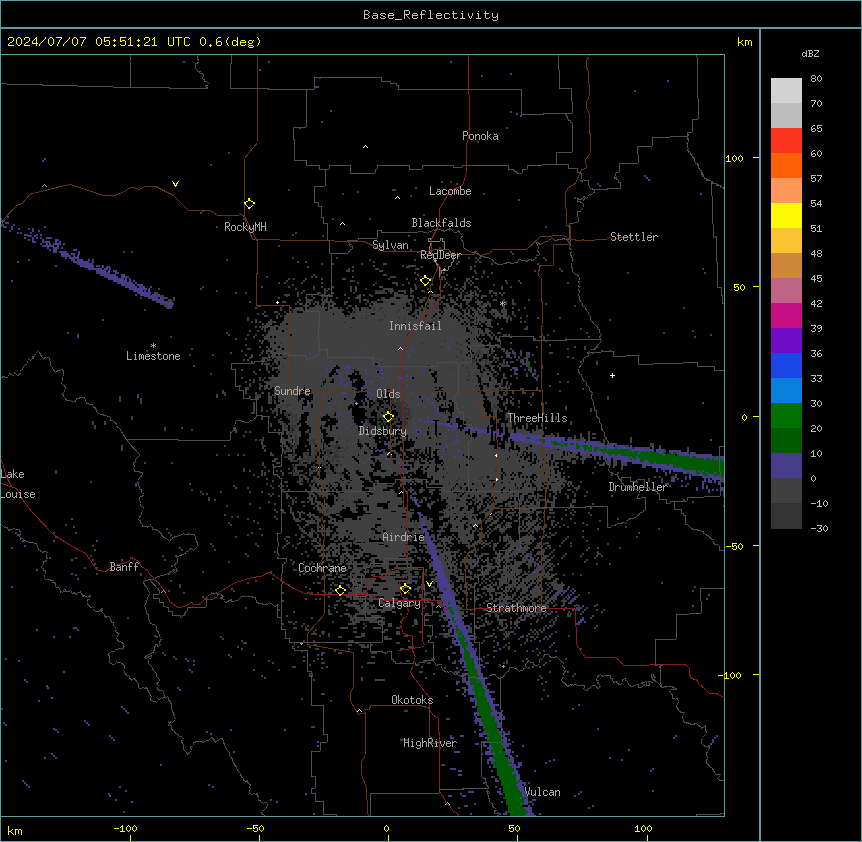
Task: Click the Didsbury city label
Action: (x=383, y=431)
